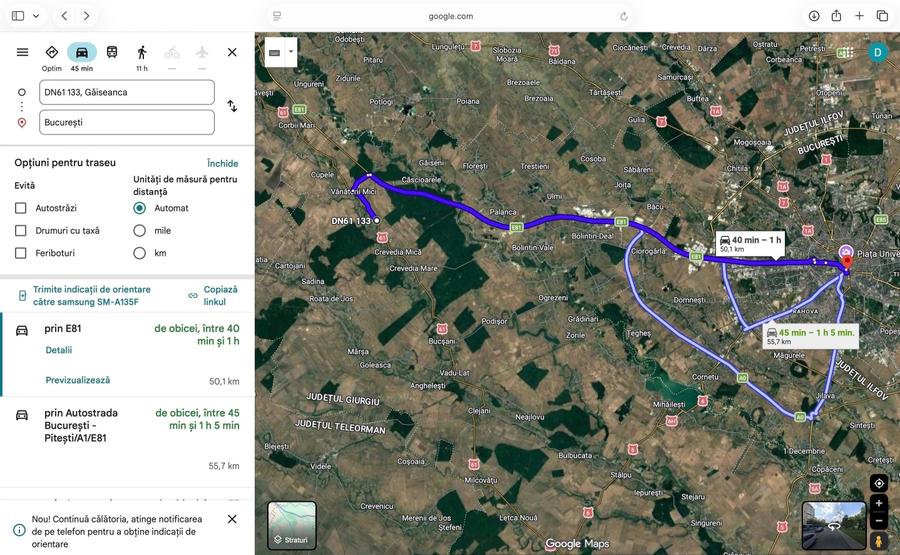Select km as the distance unit
This screenshot has height=555, width=900.
pyautogui.click(x=139, y=253)
